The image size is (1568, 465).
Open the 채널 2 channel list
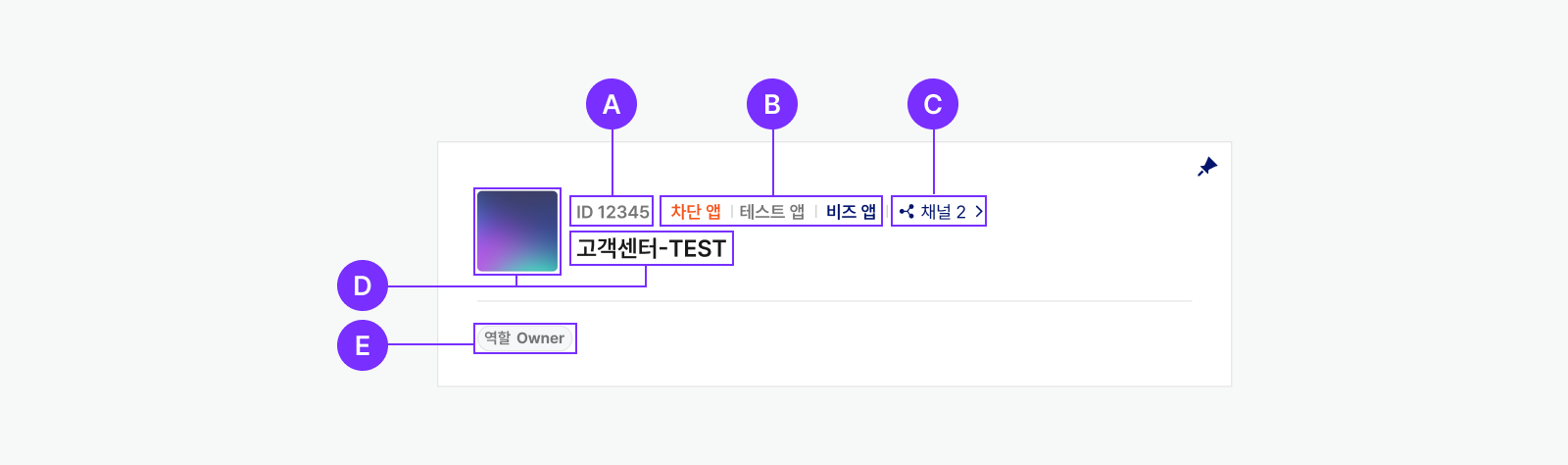click(x=943, y=212)
